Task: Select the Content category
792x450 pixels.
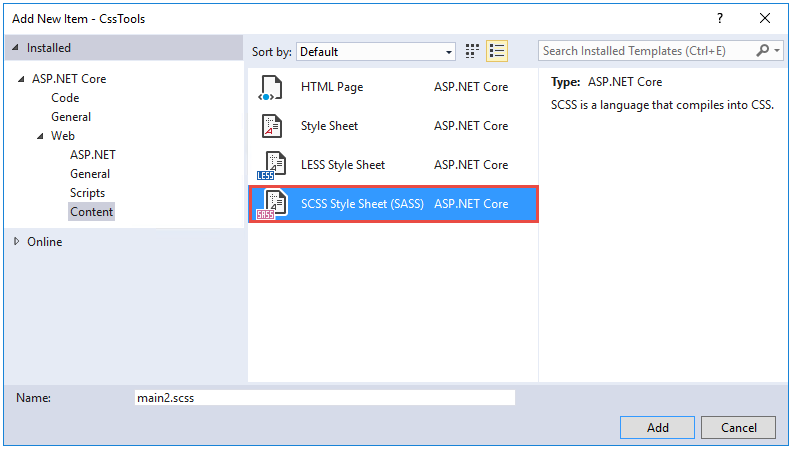Action: coord(91,212)
